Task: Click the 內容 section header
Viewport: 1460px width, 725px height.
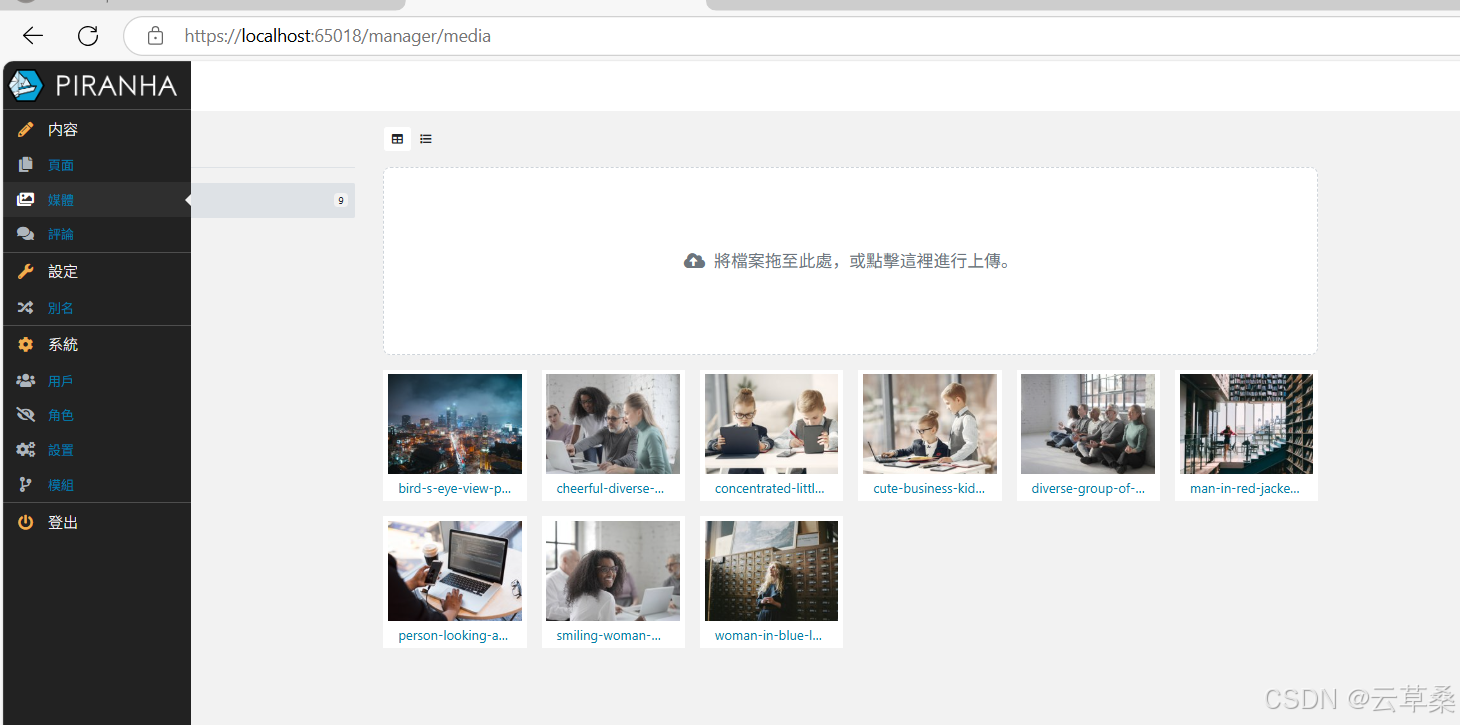Action: [x=63, y=129]
